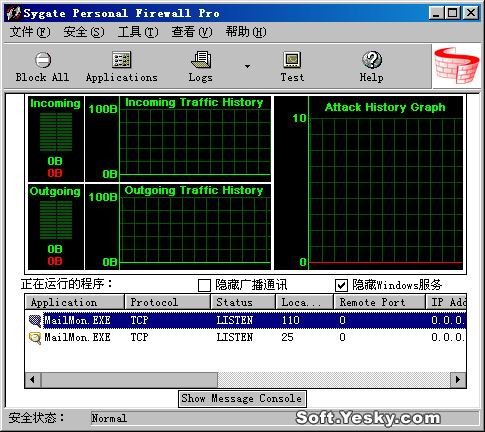Open the 工具(T) menu

138,32
